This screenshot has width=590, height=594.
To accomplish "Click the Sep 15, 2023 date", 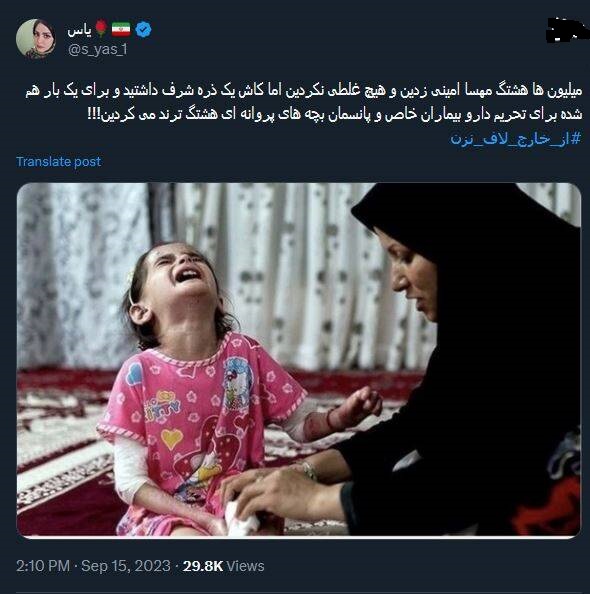I will point(126,566).
